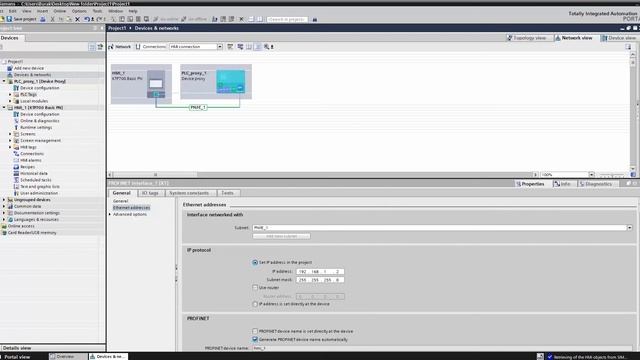Click the PLC_proxy_1 device block in the network canvas
The height and width of the screenshot is (360, 640).
coord(216,82)
